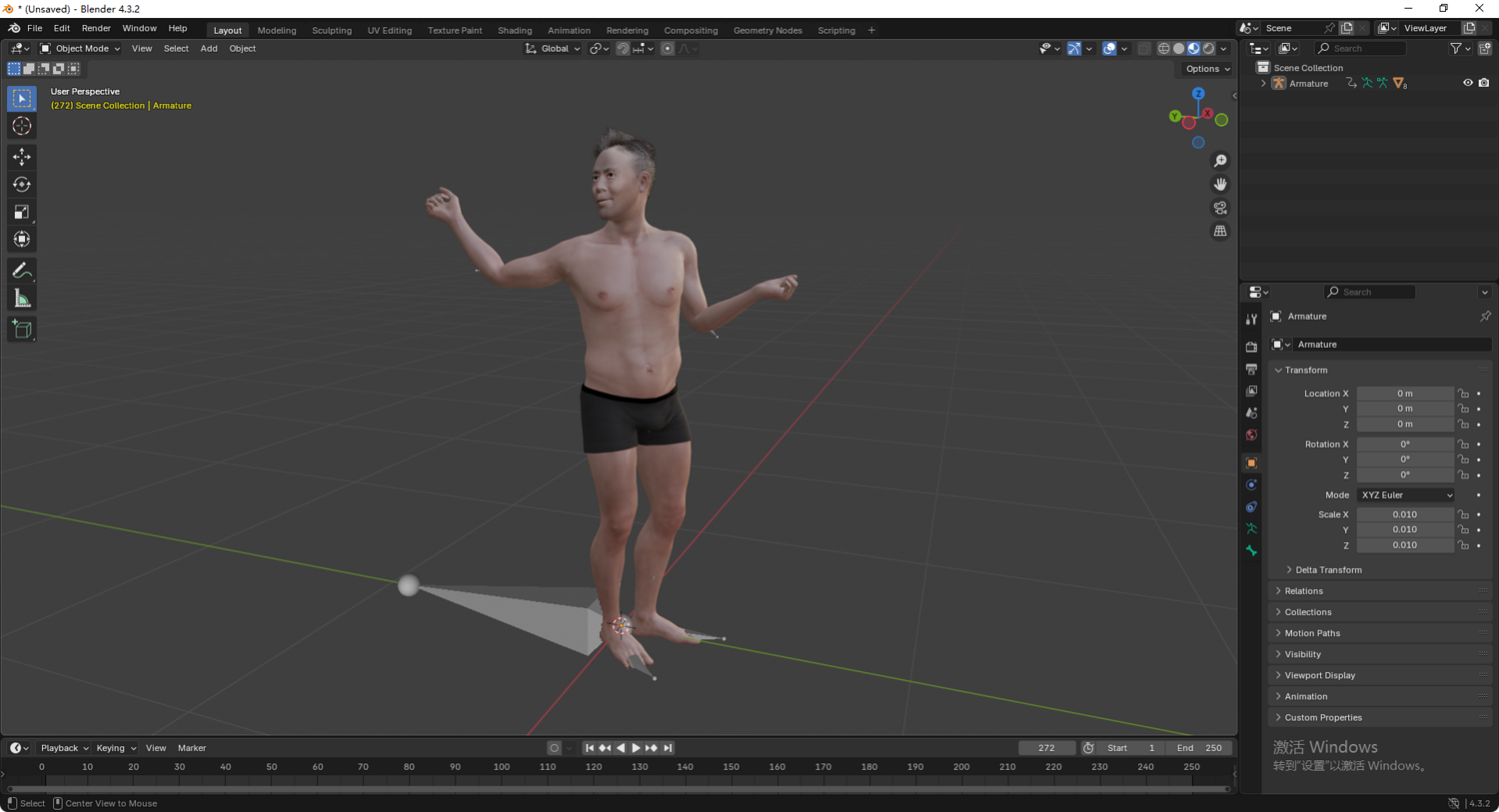Choose the Measure ruler tool
The height and width of the screenshot is (812, 1499).
pyautogui.click(x=21, y=299)
